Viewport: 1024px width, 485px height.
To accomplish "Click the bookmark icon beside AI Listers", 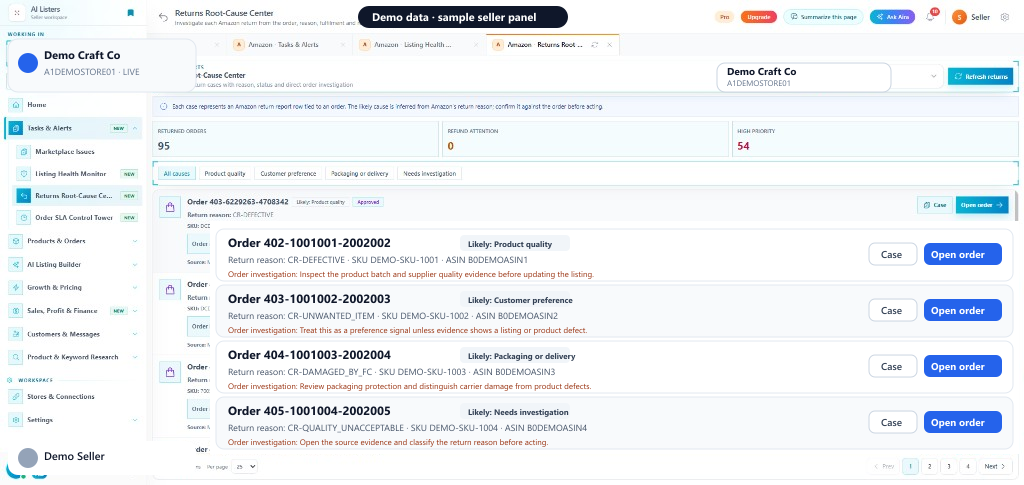I will 131,12.
